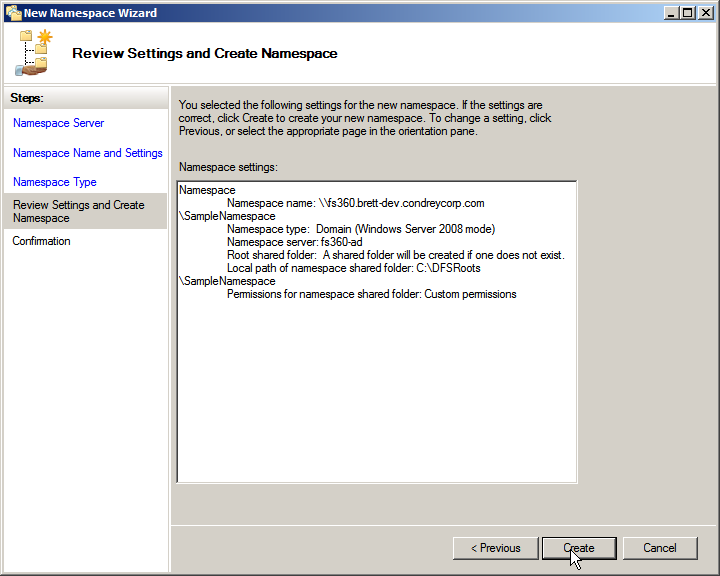
Task: Open the Namespace Server step
Action: coord(58,123)
